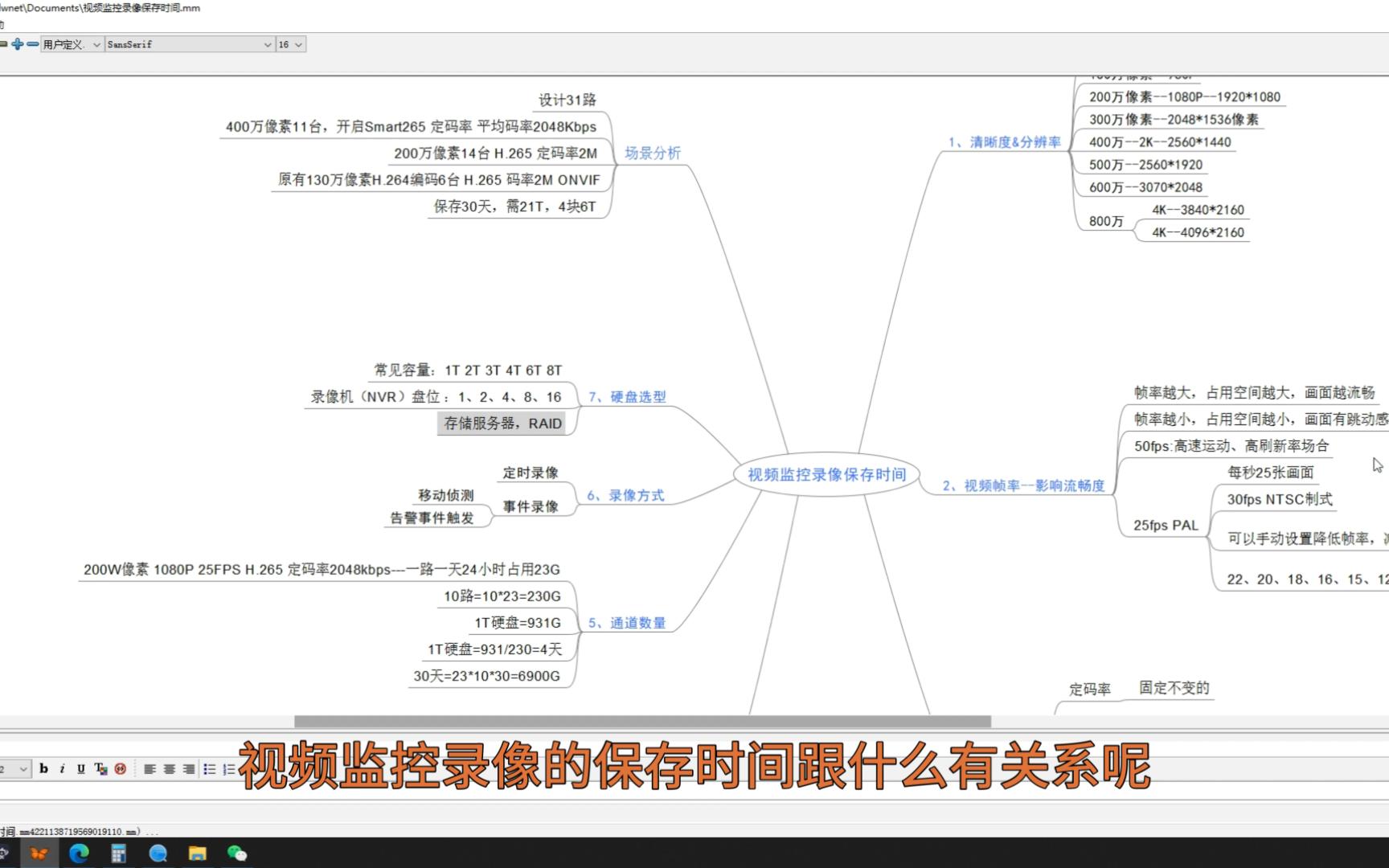The height and width of the screenshot is (868, 1389).
Task: Align note text right
Action: point(189,769)
